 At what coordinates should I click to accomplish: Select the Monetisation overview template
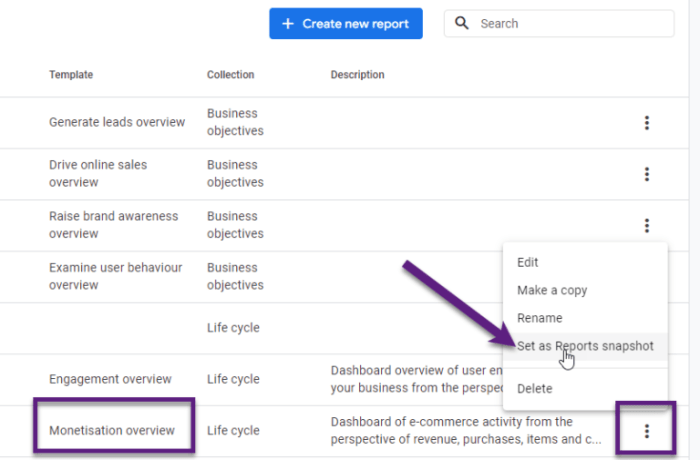click(112, 431)
